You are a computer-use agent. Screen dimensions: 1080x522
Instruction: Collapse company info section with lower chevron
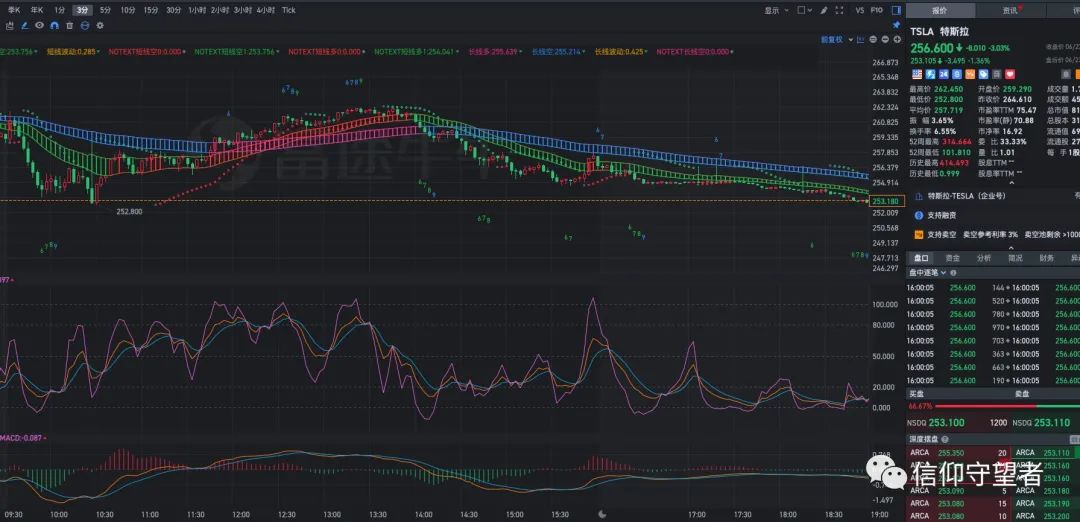(x=1011, y=247)
